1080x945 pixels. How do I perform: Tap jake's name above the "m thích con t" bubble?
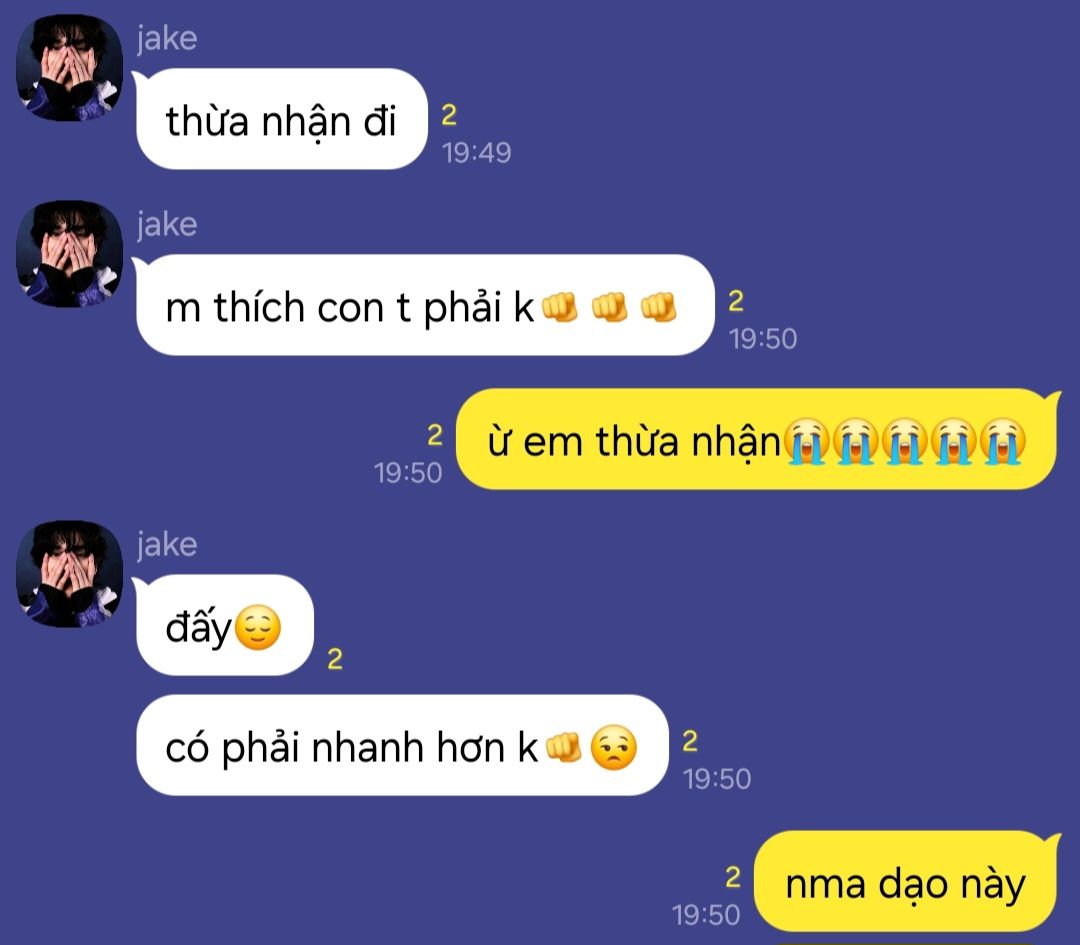coord(167,224)
